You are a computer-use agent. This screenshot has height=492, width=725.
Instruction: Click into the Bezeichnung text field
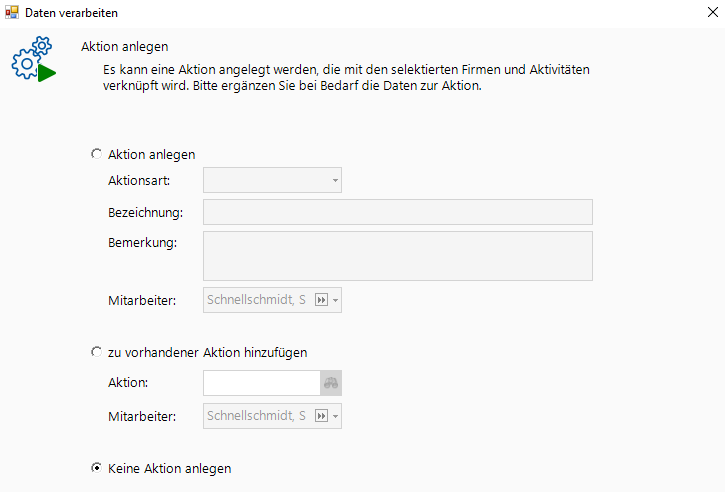point(397,212)
